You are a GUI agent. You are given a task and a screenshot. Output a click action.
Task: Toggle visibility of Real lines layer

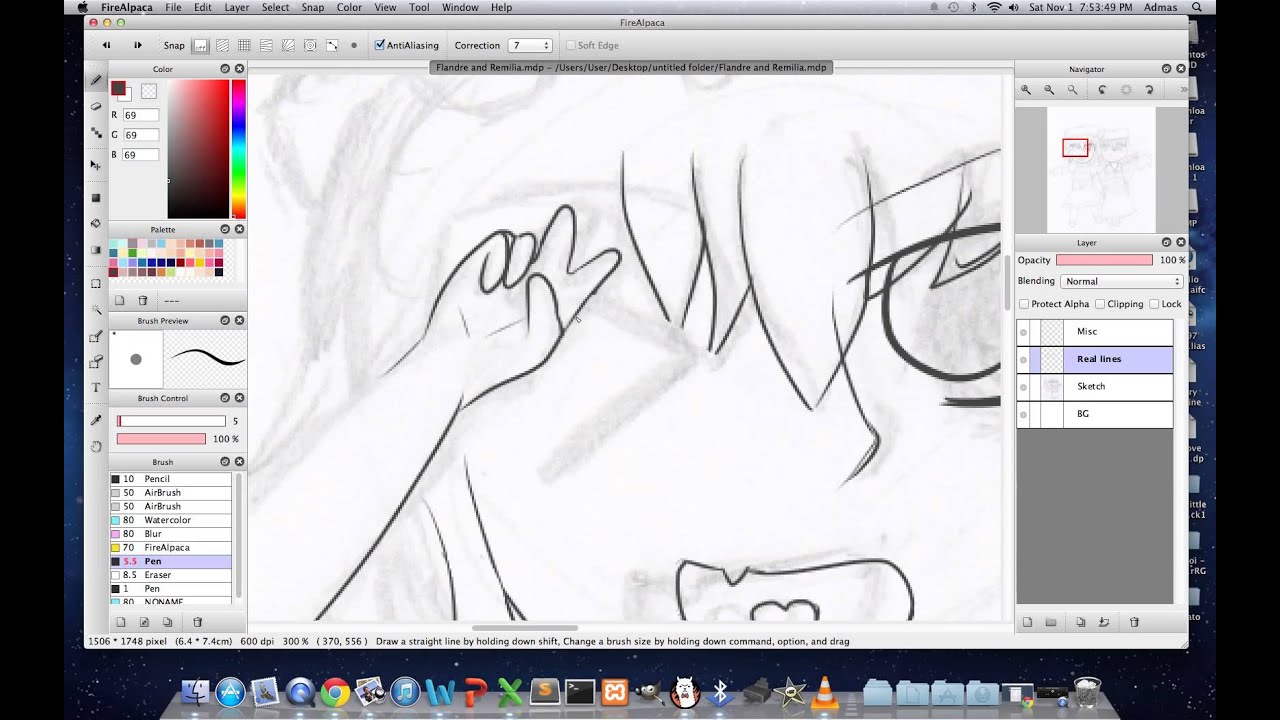1023,359
